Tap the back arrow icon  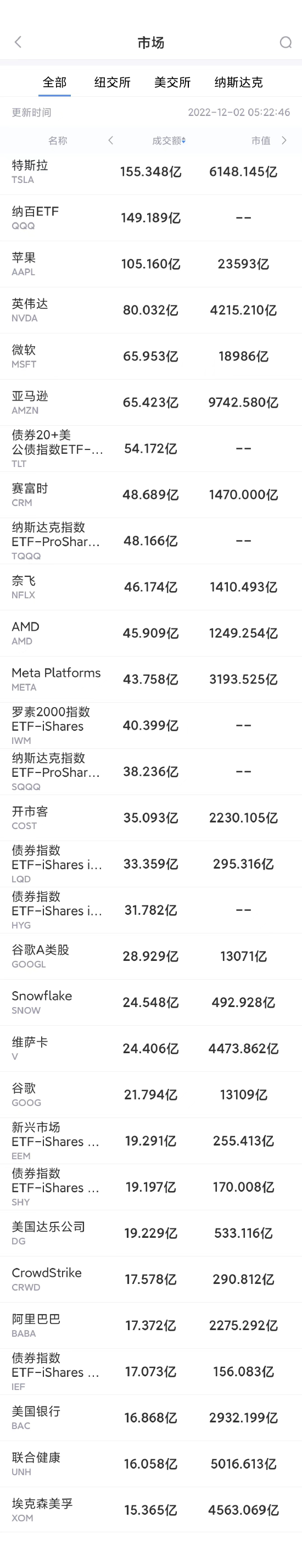[18, 42]
